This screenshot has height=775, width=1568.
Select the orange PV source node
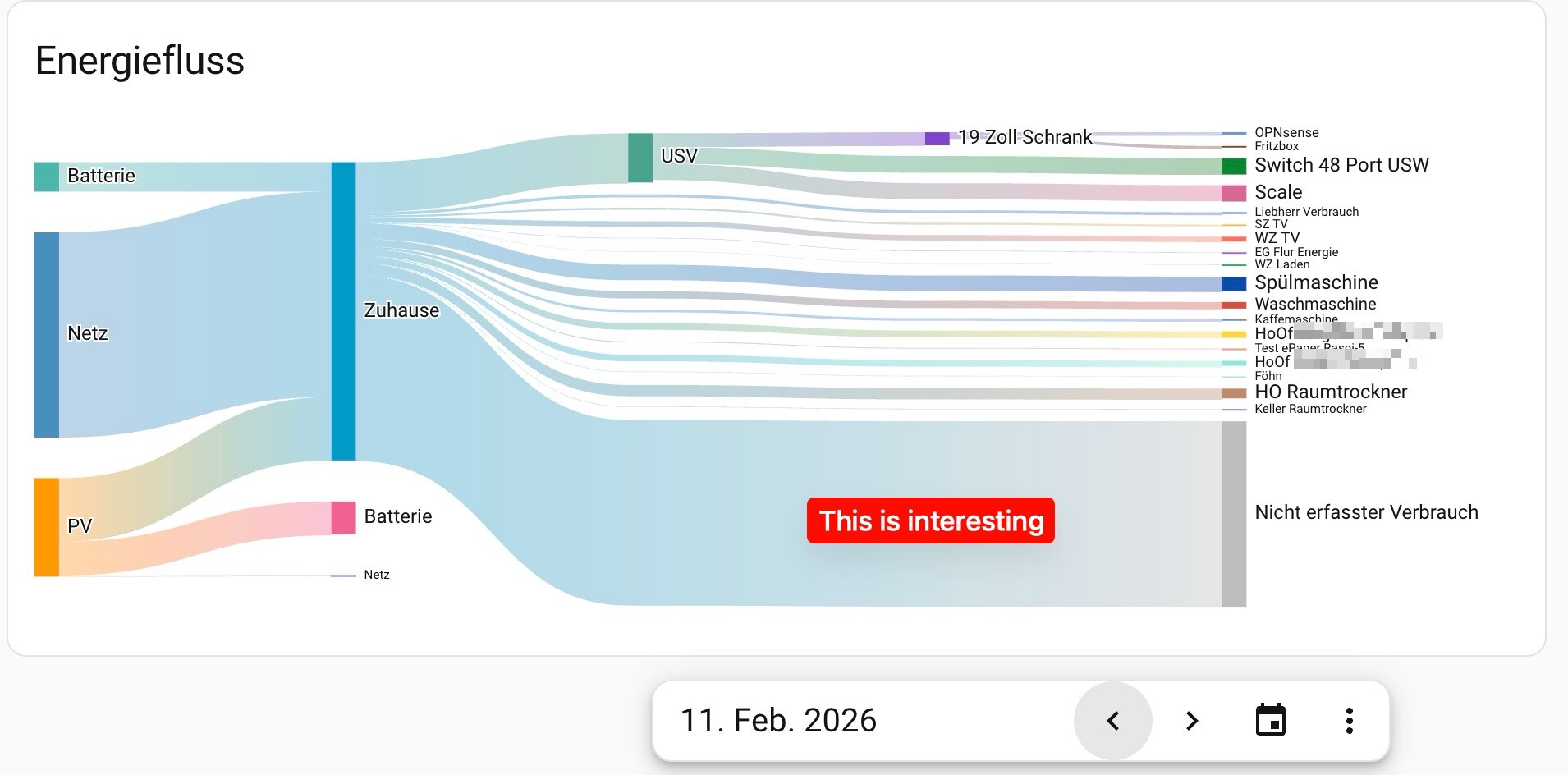(x=47, y=527)
